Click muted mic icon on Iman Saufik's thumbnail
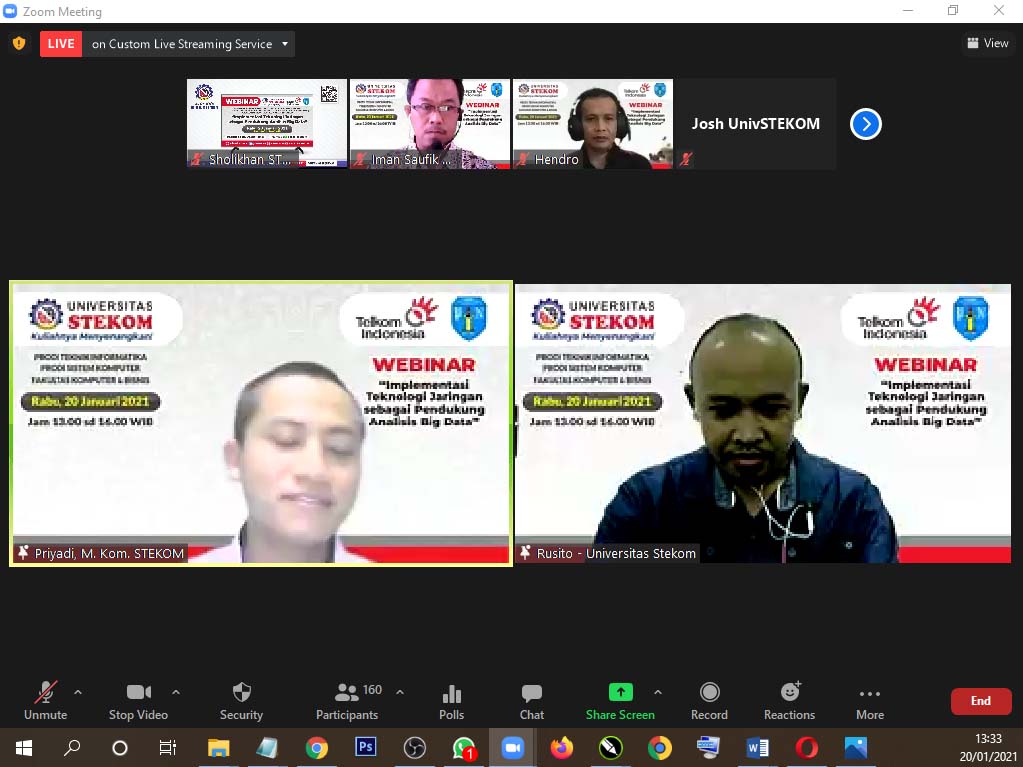1023x767 pixels. pos(359,159)
